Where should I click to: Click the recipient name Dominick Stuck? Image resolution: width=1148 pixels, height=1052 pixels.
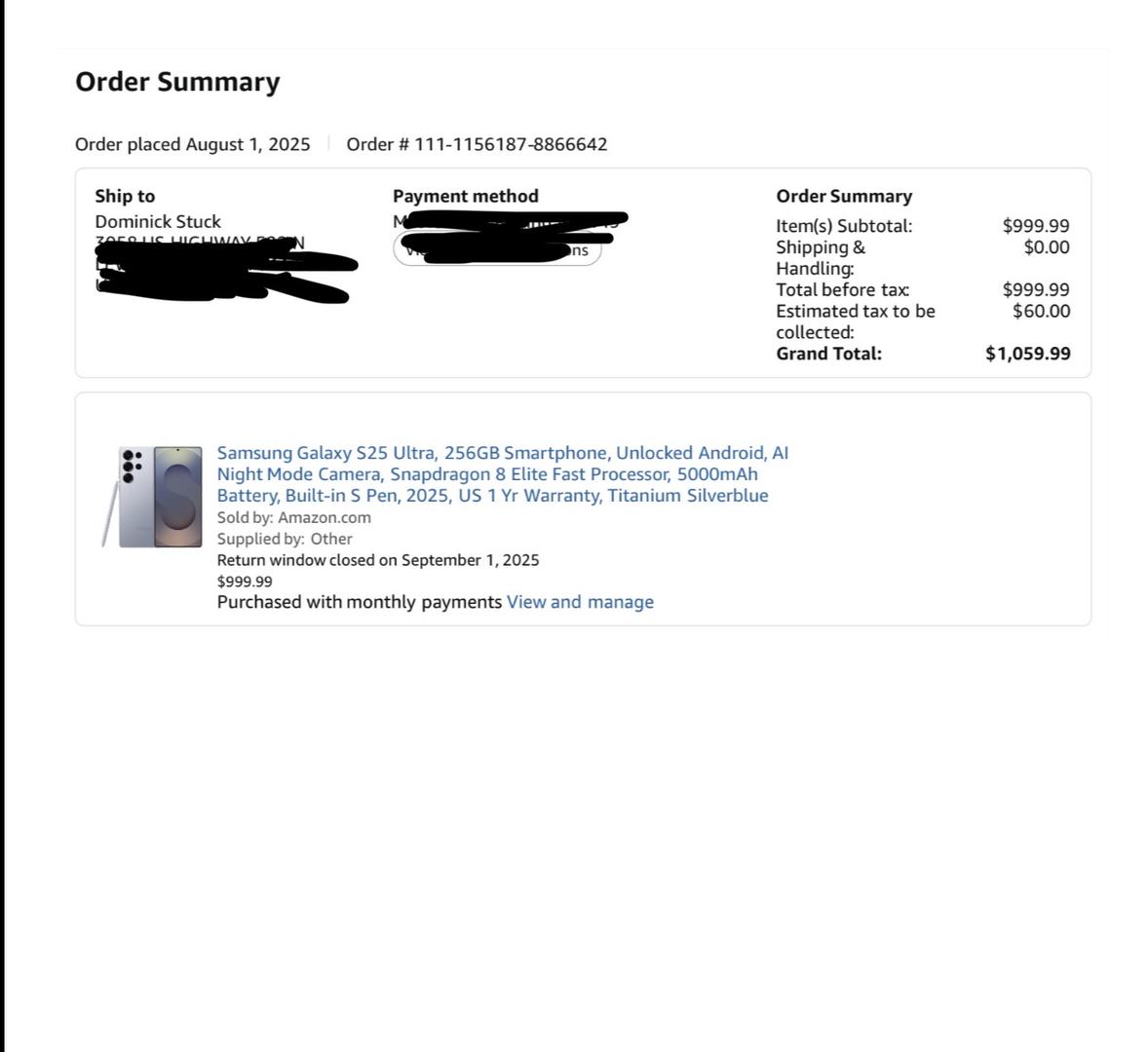(158, 222)
